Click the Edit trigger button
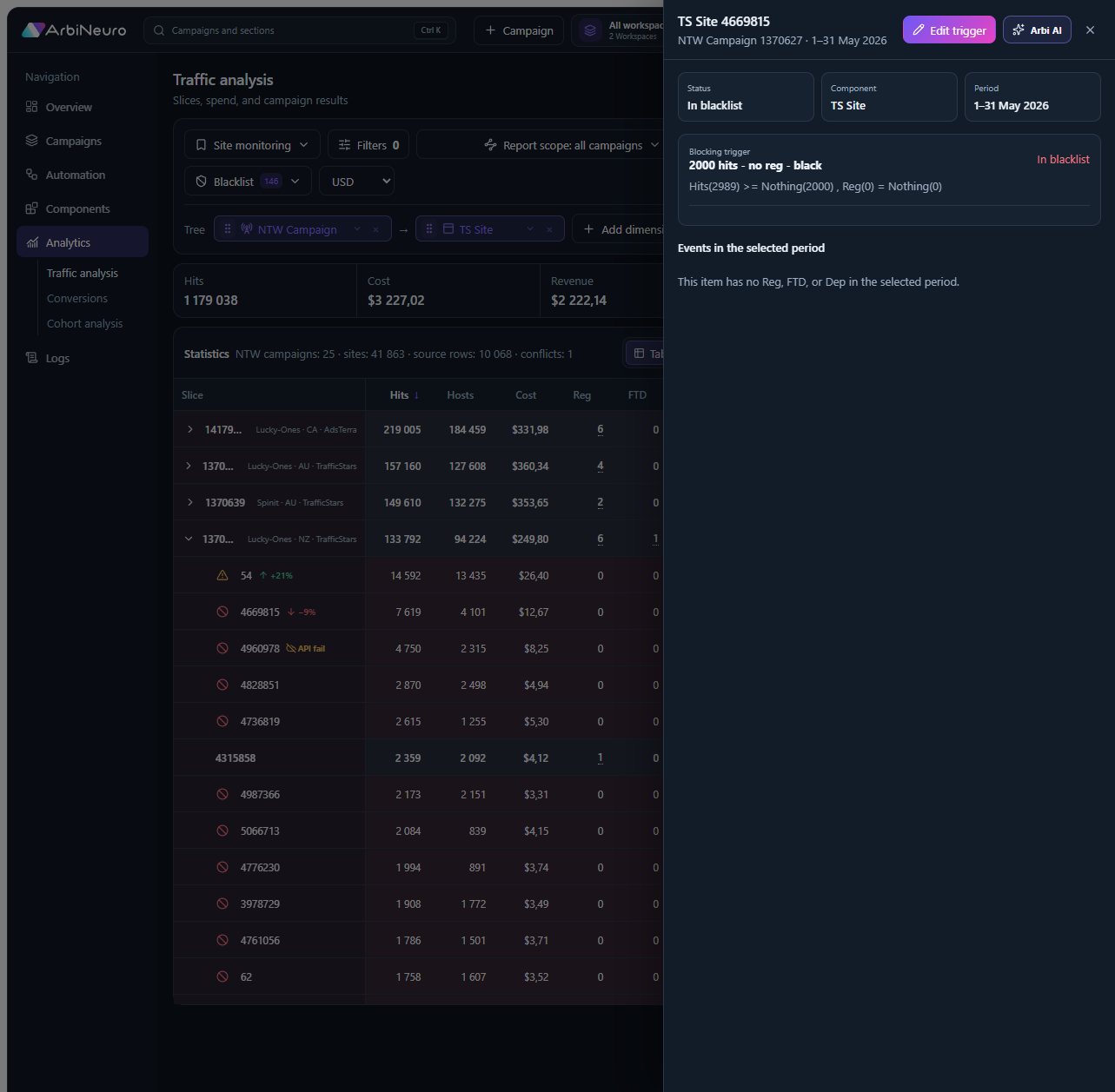Image resolution: width=1115 pixels, height=1092 pixels. (x=949, y=30)
